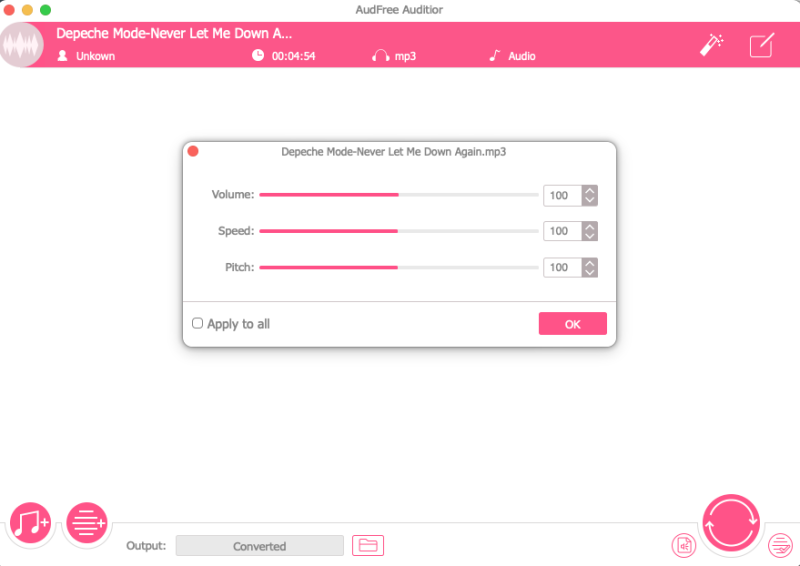The height and width of the screenshot is (566, 800).
Task: Click the clock icon beside duration
Action: tap(258, 55)
